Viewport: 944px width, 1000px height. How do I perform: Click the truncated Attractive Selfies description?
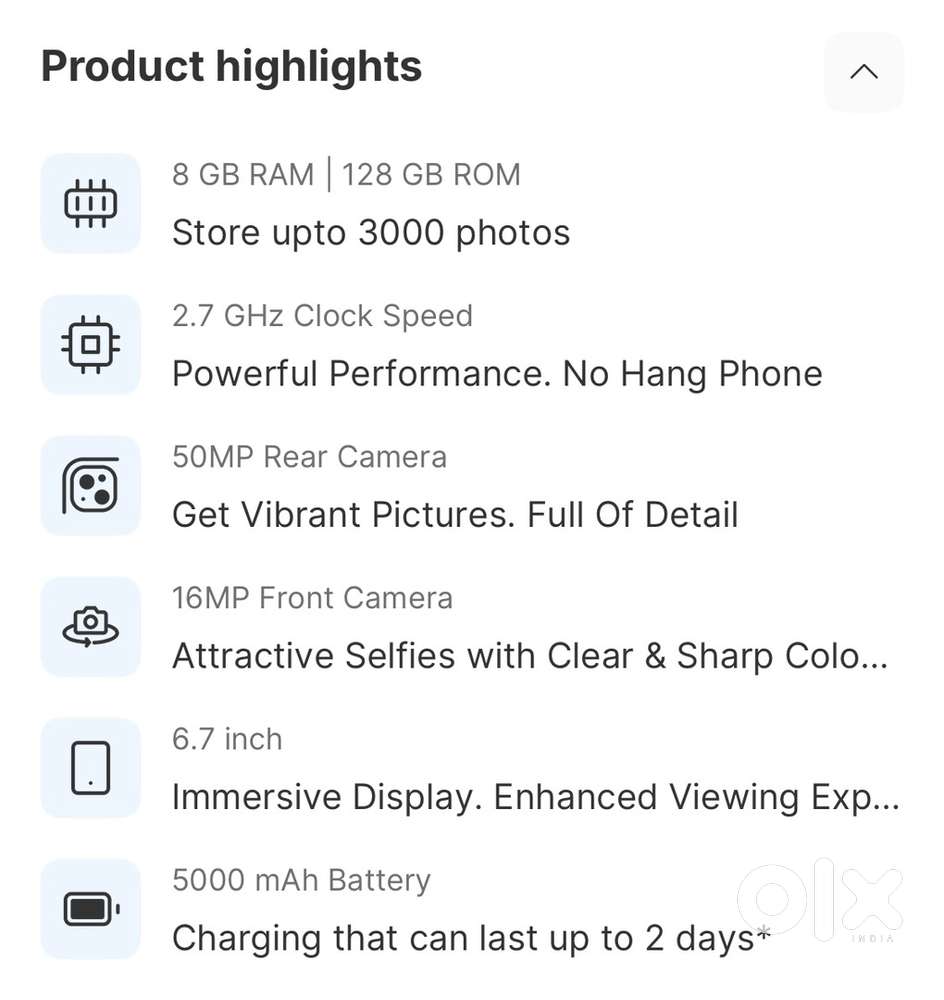pyautogui.click(x=530, y=656)
